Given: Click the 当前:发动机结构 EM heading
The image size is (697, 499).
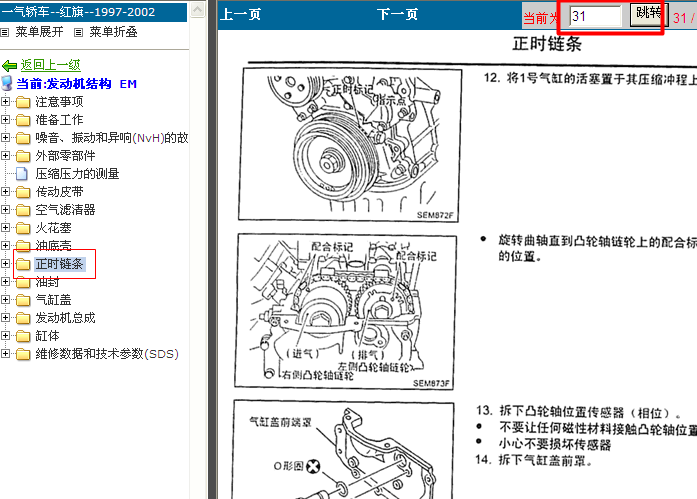Looking at the screenshot, I should click(76, 84).
